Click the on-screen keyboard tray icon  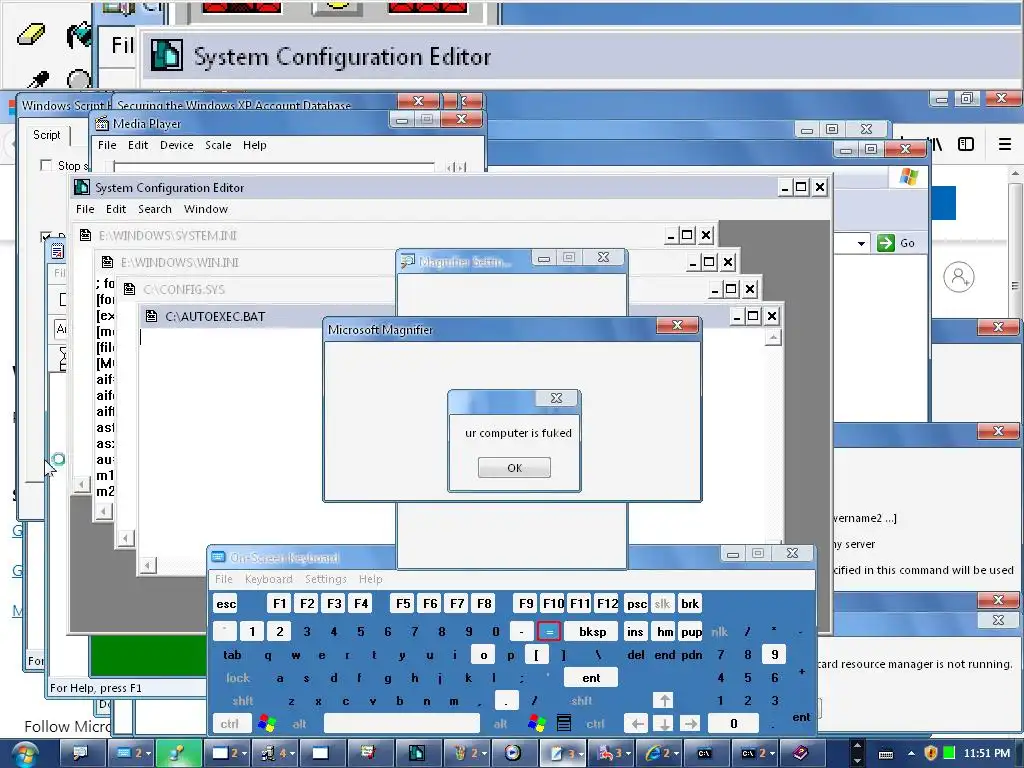pyautogui.click(x=886, y=754)
